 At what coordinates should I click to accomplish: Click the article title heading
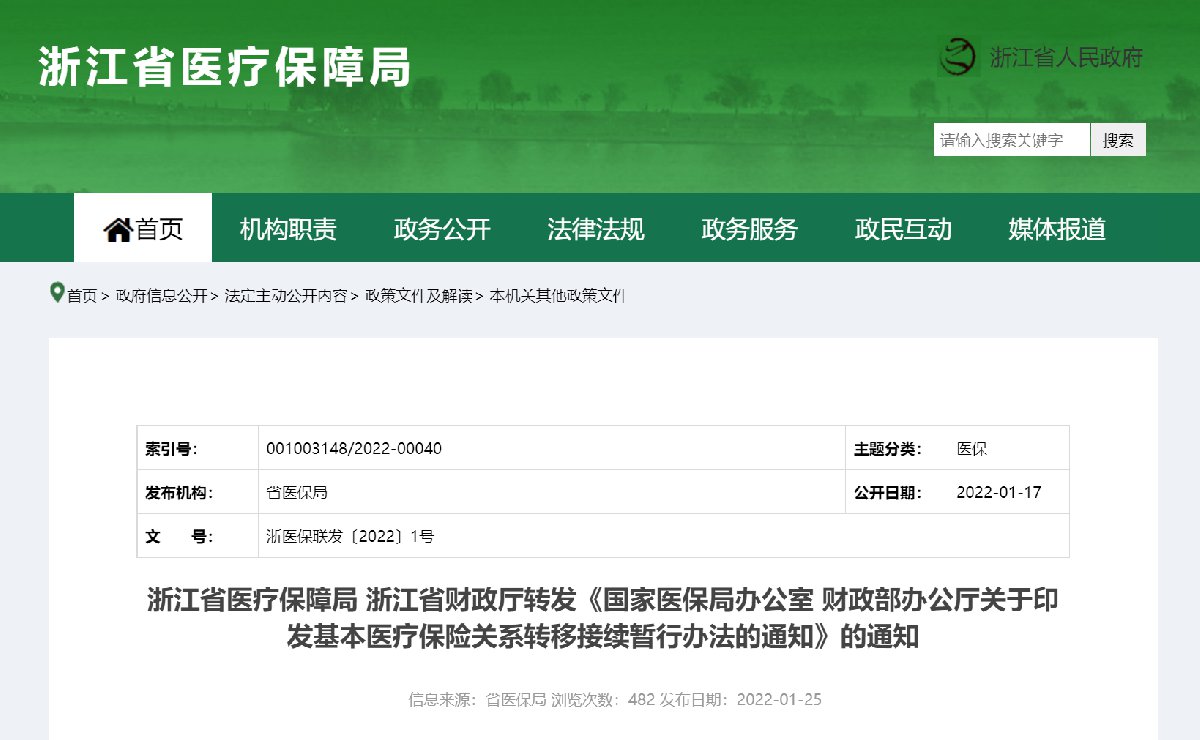coord(602,618)
